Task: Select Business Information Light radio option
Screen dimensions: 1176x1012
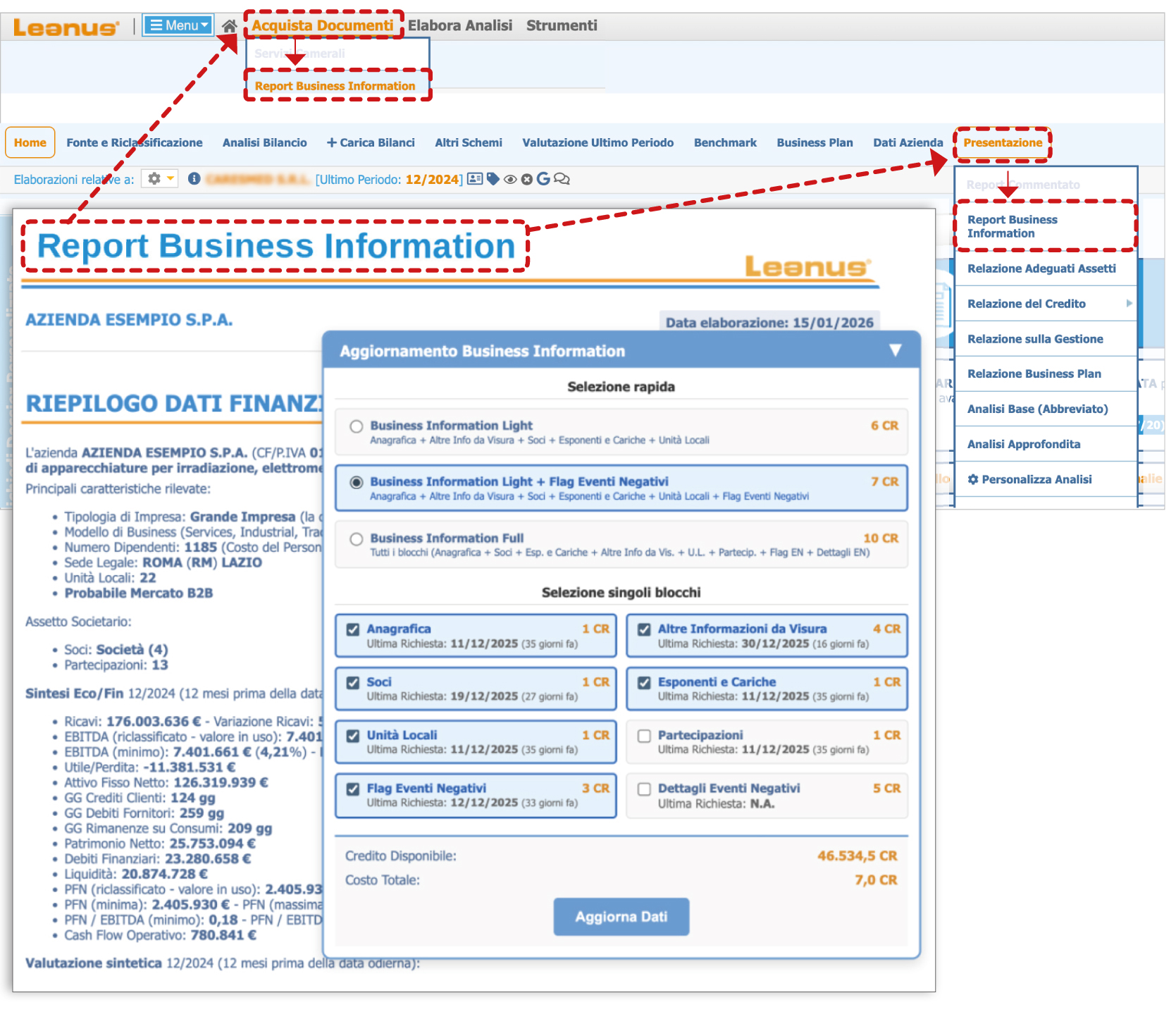Action: coord(357,426)
